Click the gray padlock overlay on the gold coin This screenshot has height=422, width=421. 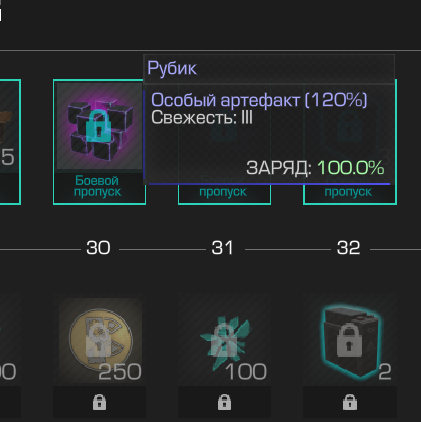coord(99,345)
